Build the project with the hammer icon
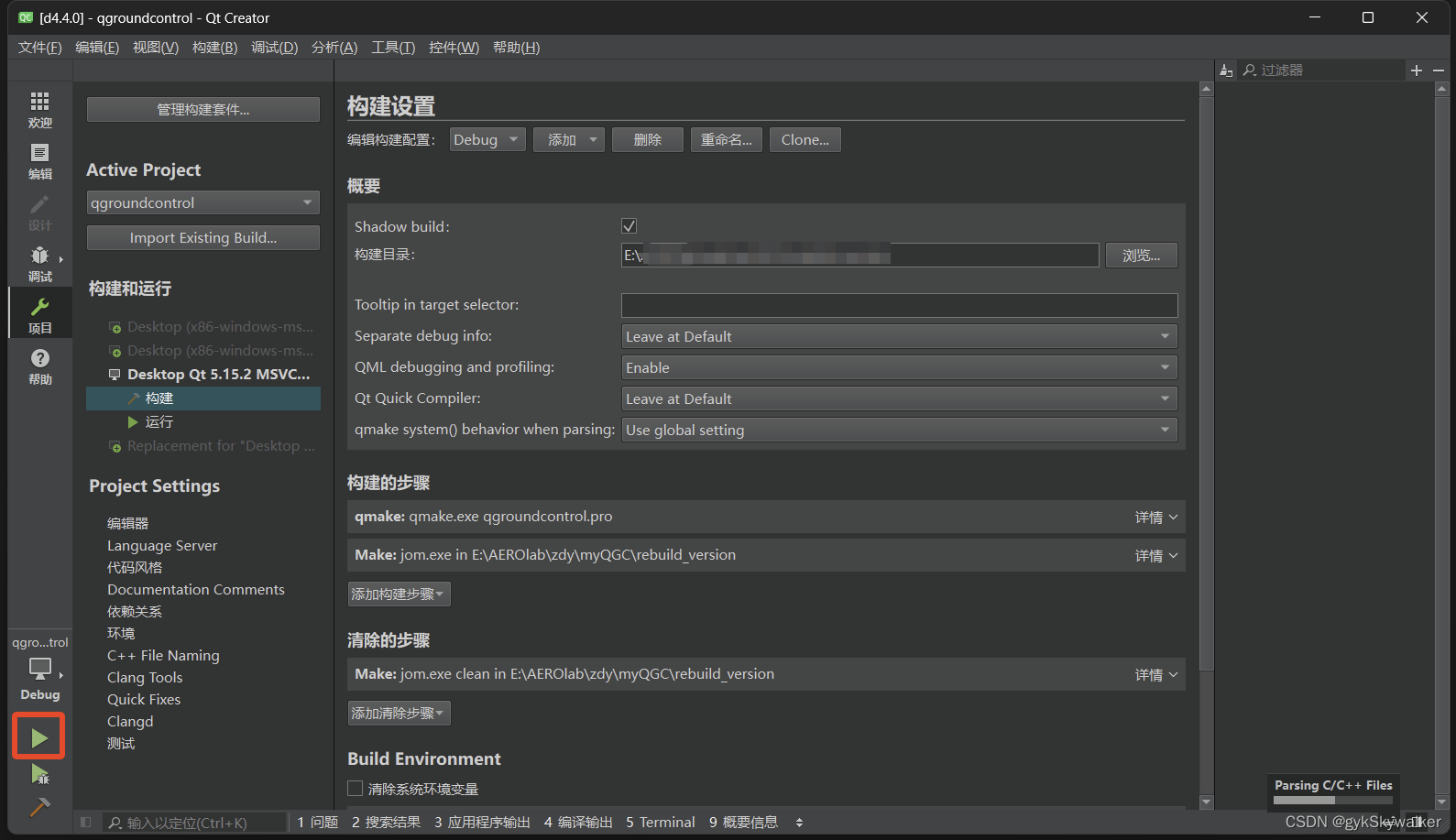 pos(39,807)
